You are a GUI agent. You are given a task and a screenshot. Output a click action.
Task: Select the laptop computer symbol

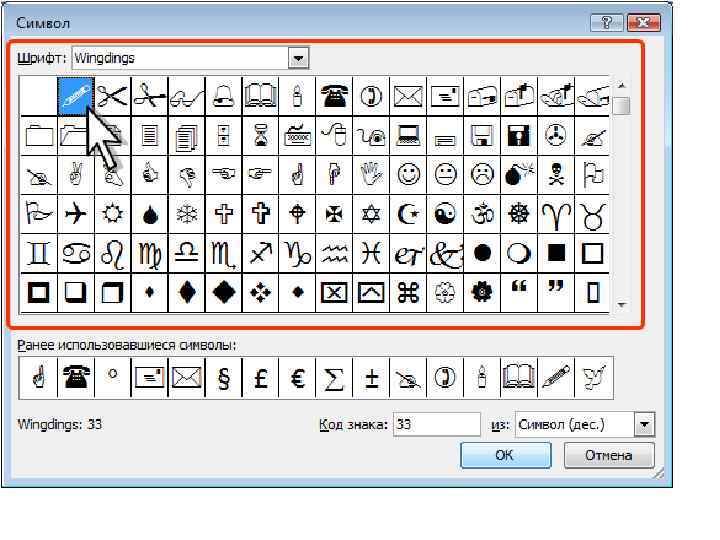[408, 135]
